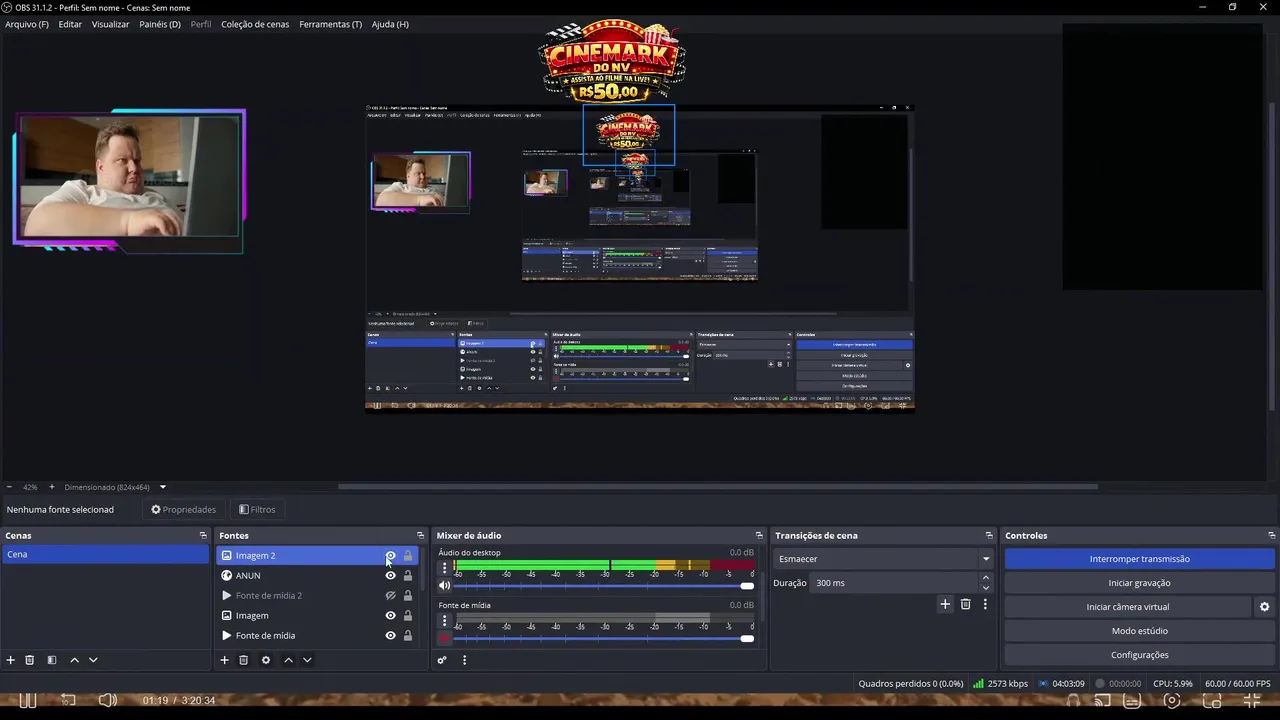Screen dimensions: 1280x720
Task: Pause the video player
Action: tap(28, 701)
